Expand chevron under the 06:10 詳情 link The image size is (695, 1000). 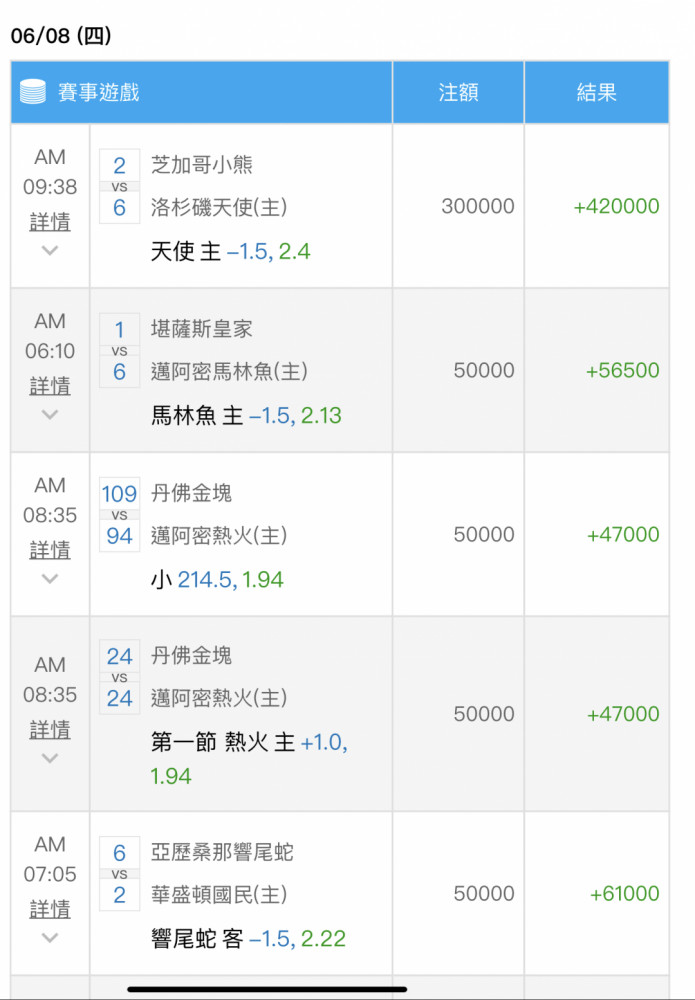(x=50, y=415)
